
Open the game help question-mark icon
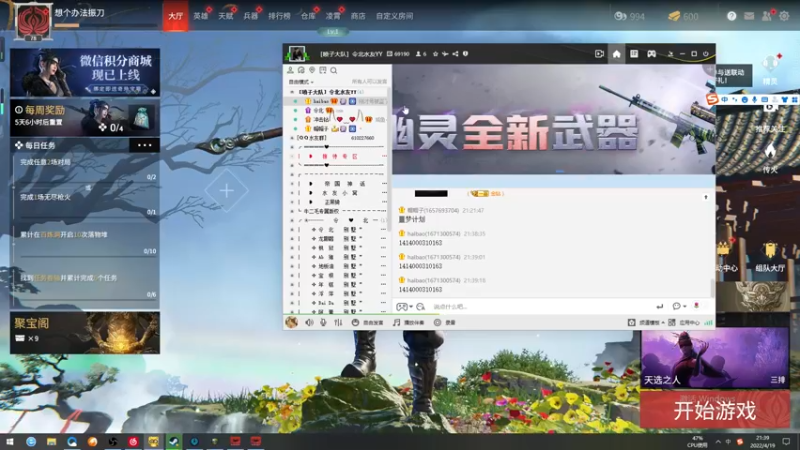pyautogui.click(x=732, y=16)
